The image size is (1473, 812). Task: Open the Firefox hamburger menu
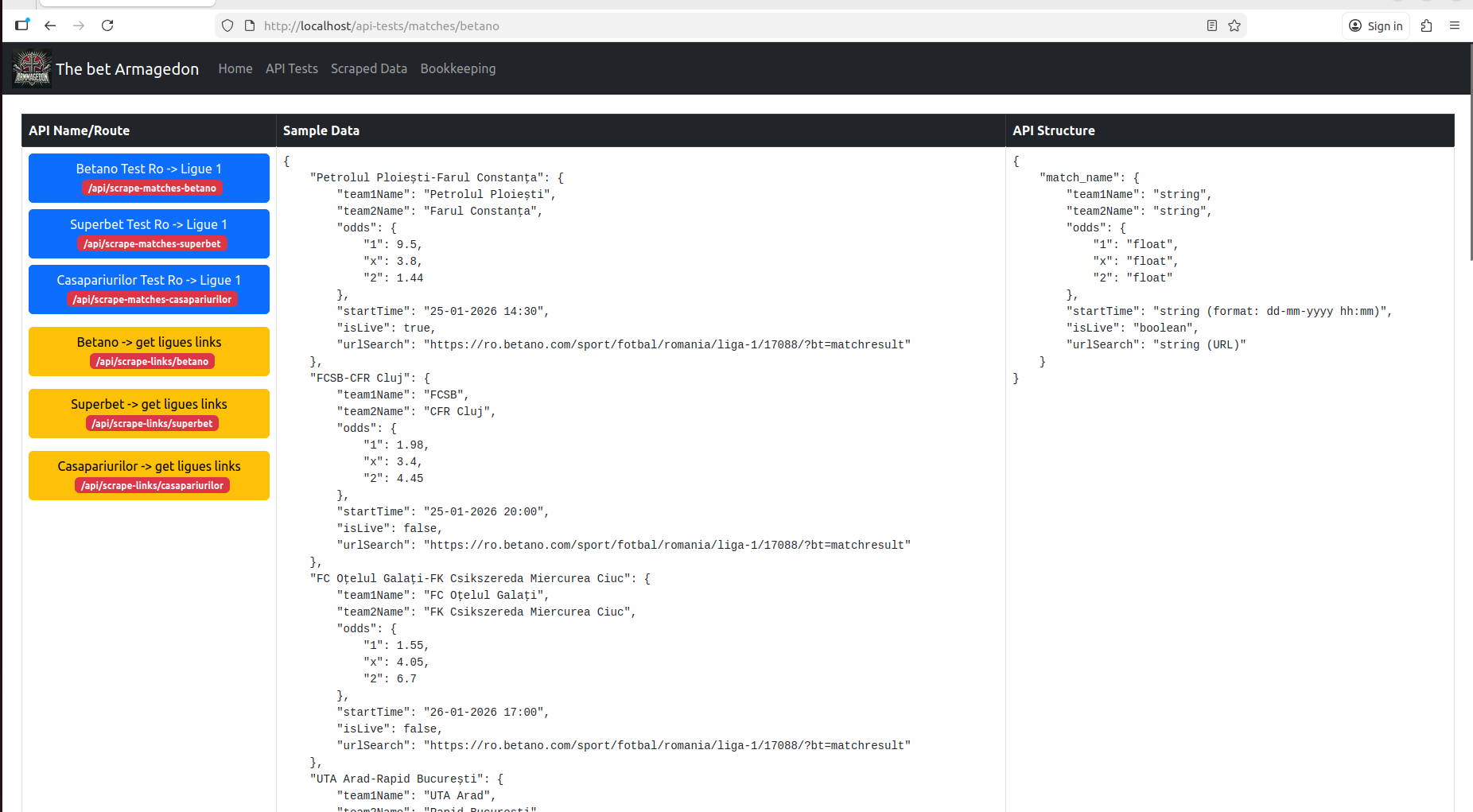tap(1454, 25)
